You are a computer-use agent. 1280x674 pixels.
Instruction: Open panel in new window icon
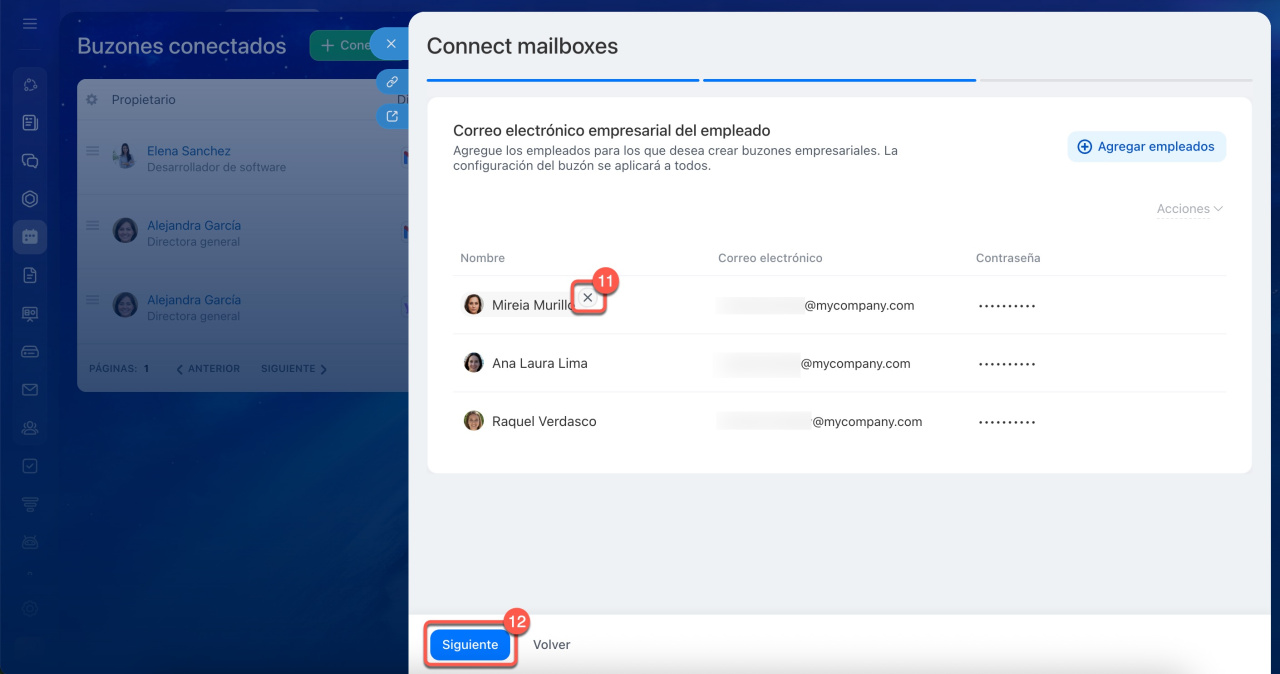(x=392, y=117)
